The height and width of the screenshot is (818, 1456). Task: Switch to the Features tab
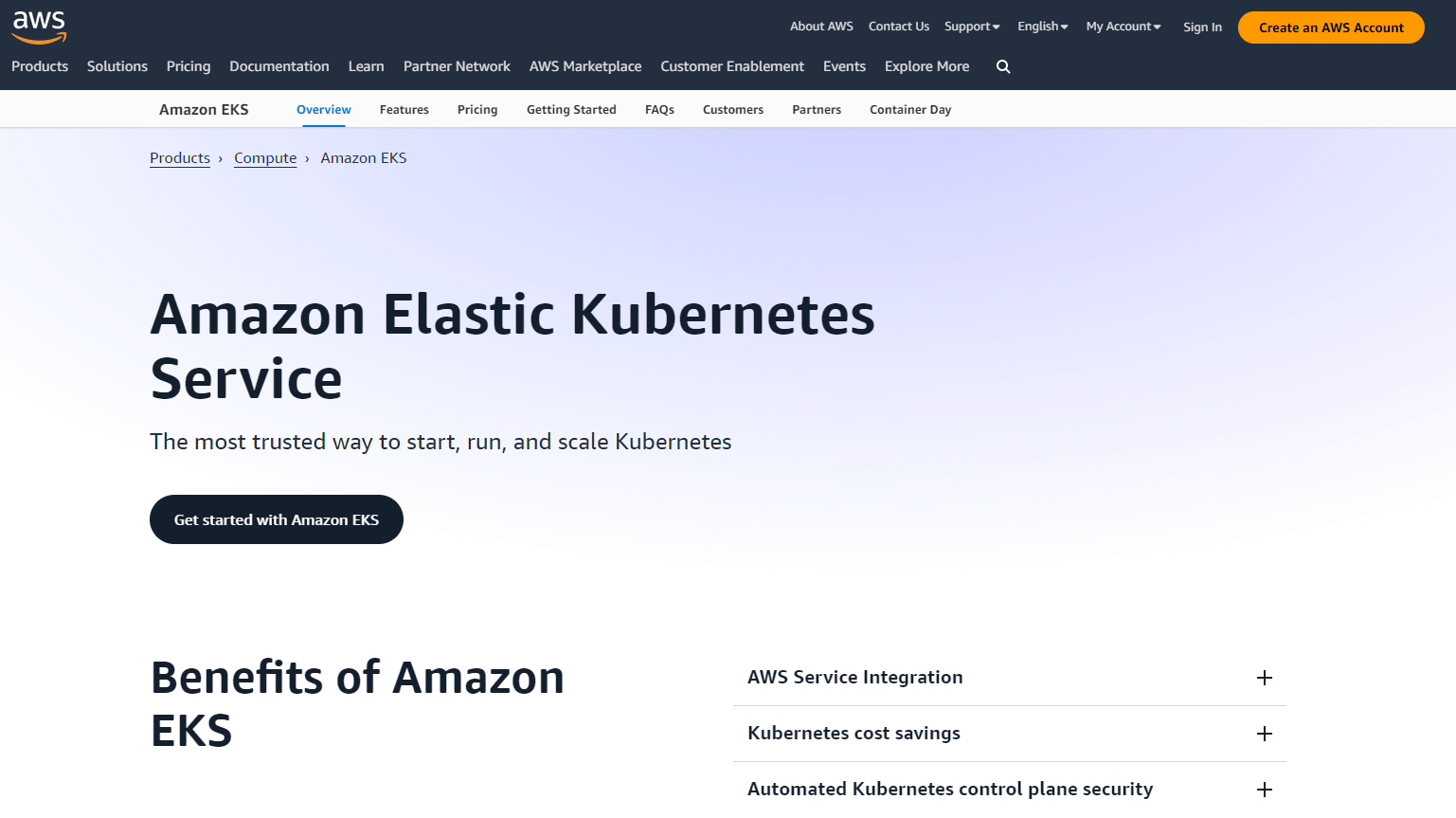click(404, 109)
